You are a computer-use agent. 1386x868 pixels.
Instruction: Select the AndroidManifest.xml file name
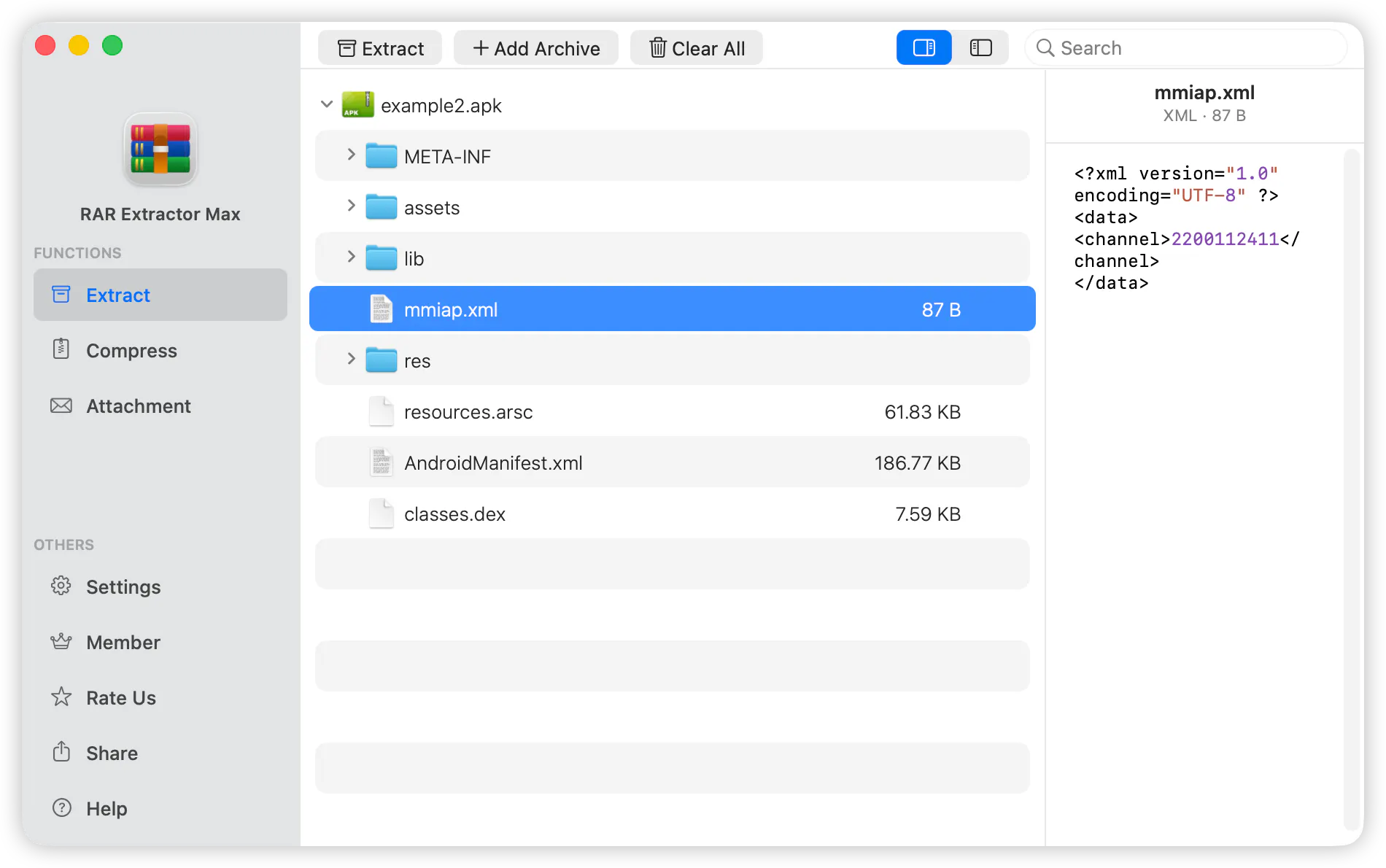[x=493, y=463]
